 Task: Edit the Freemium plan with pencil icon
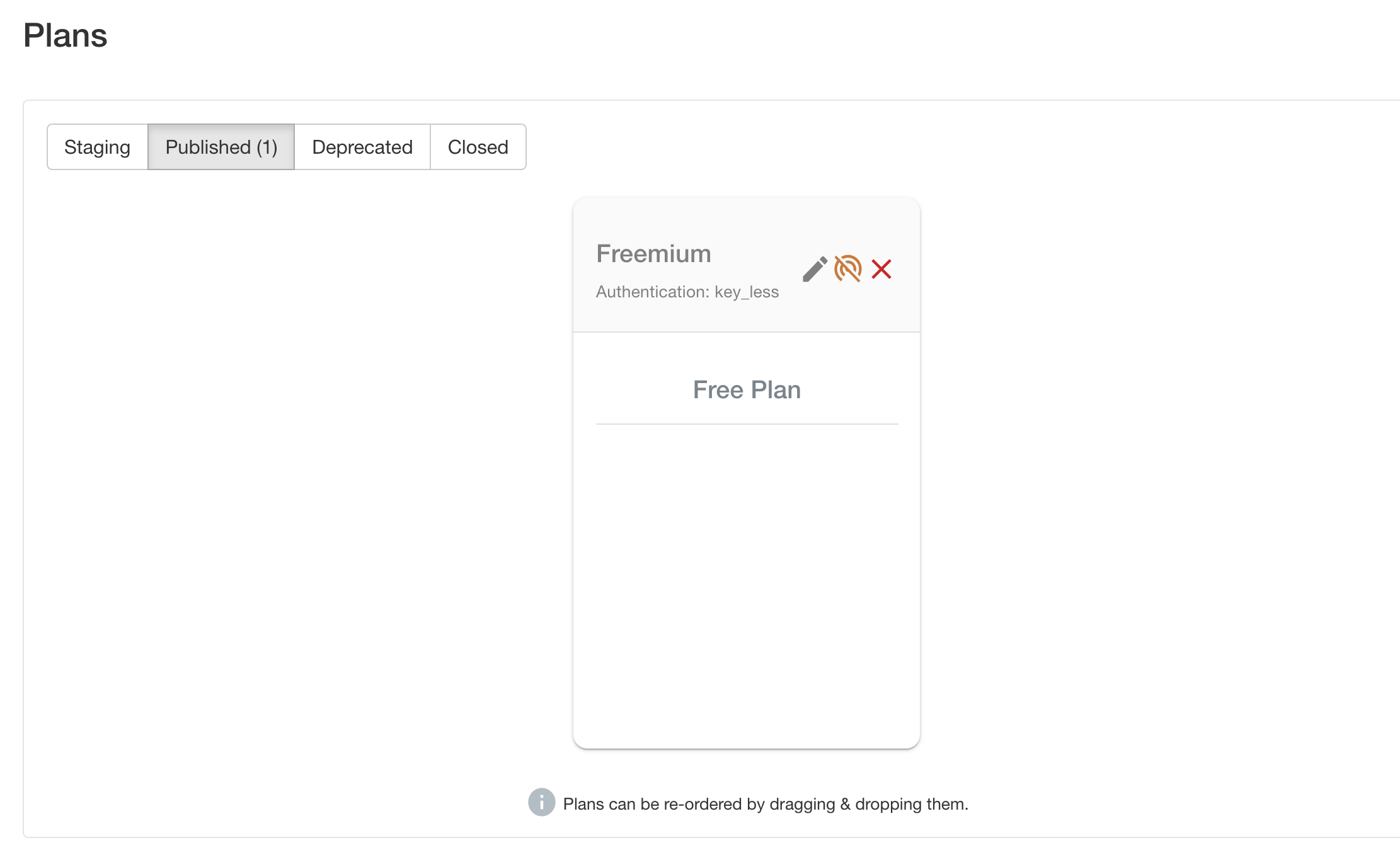[x=814, y=270]
